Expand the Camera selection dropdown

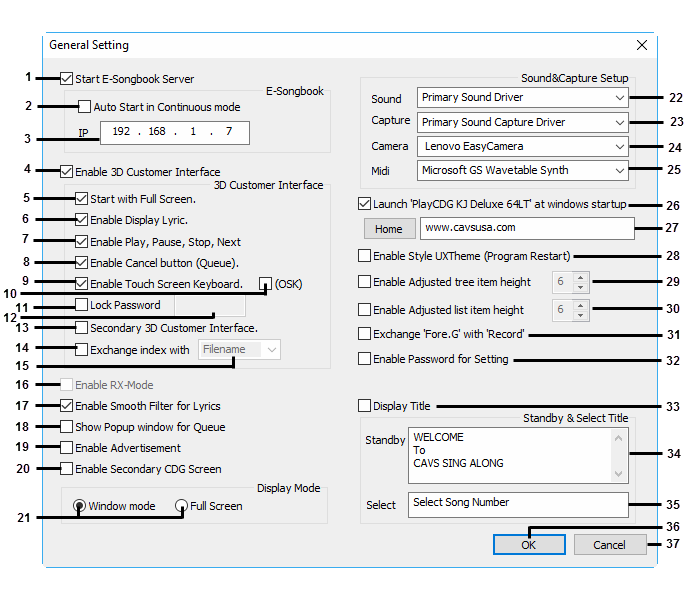[x=522, y=146]
